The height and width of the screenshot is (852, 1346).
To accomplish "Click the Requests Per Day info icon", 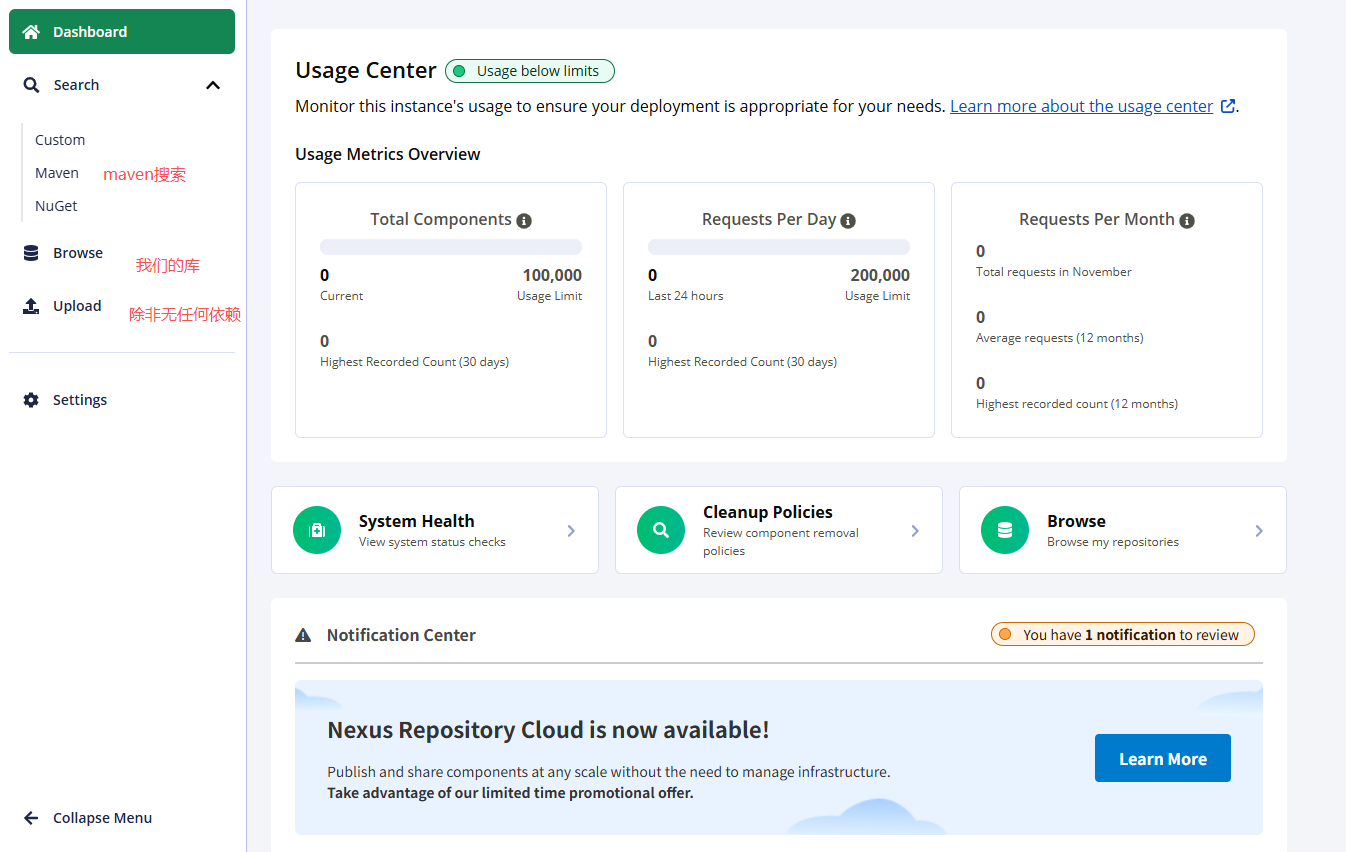I will [x=848, y=221].
